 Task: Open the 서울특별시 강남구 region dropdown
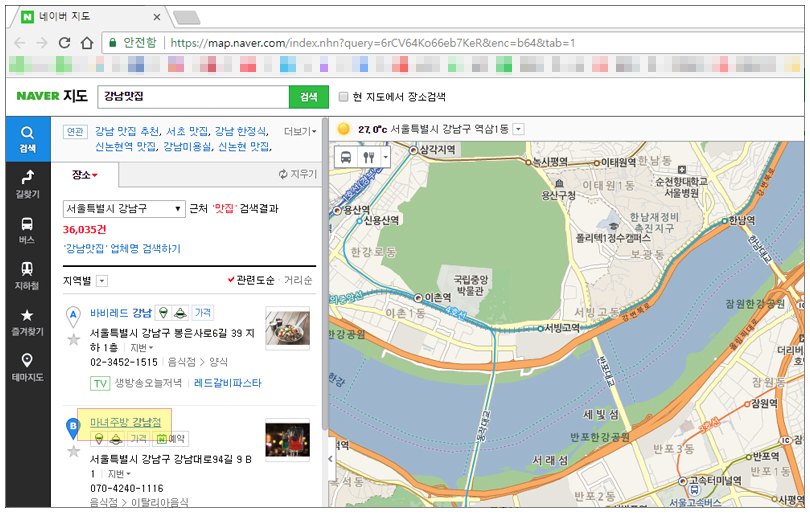[123, 209]
